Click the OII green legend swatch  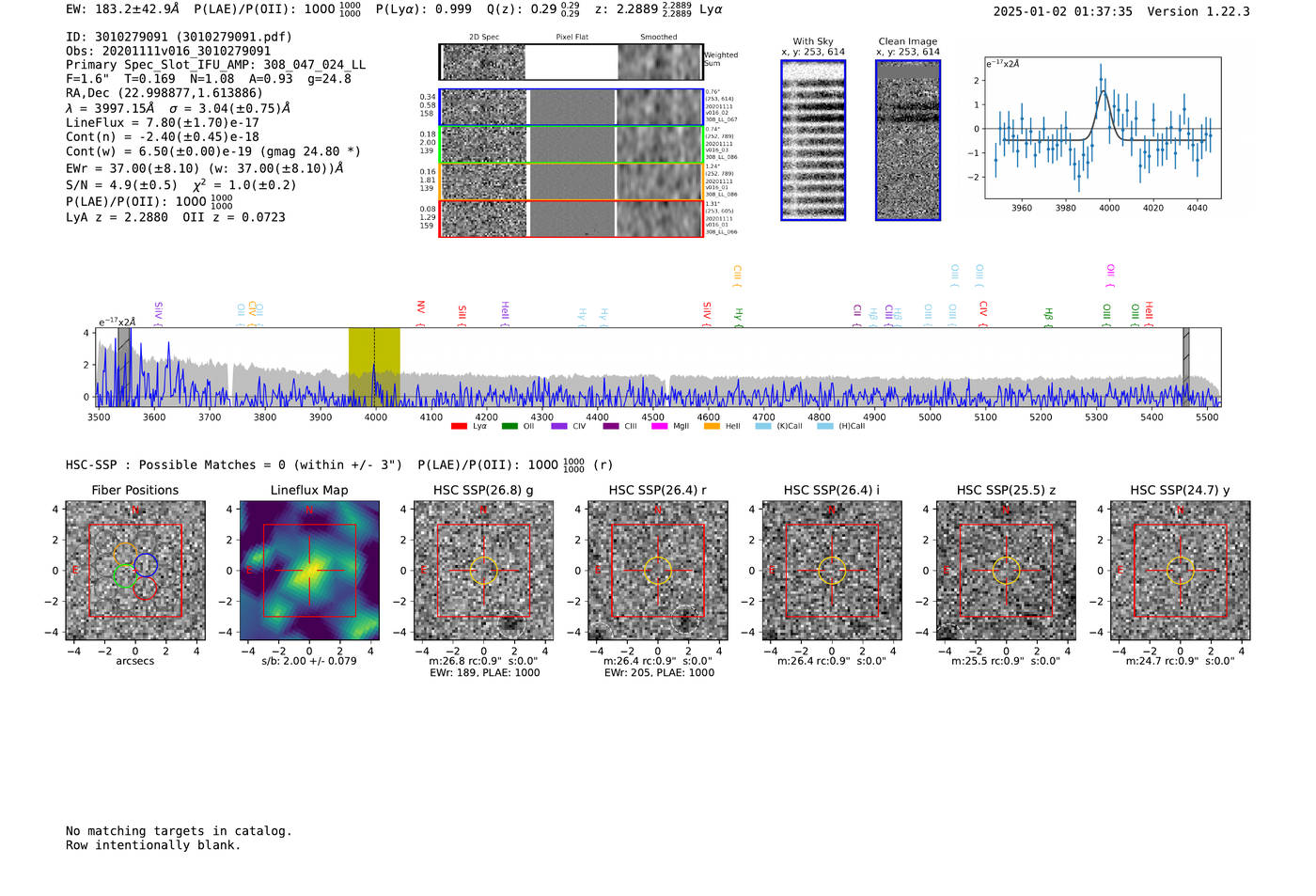(x=509, y=426)
